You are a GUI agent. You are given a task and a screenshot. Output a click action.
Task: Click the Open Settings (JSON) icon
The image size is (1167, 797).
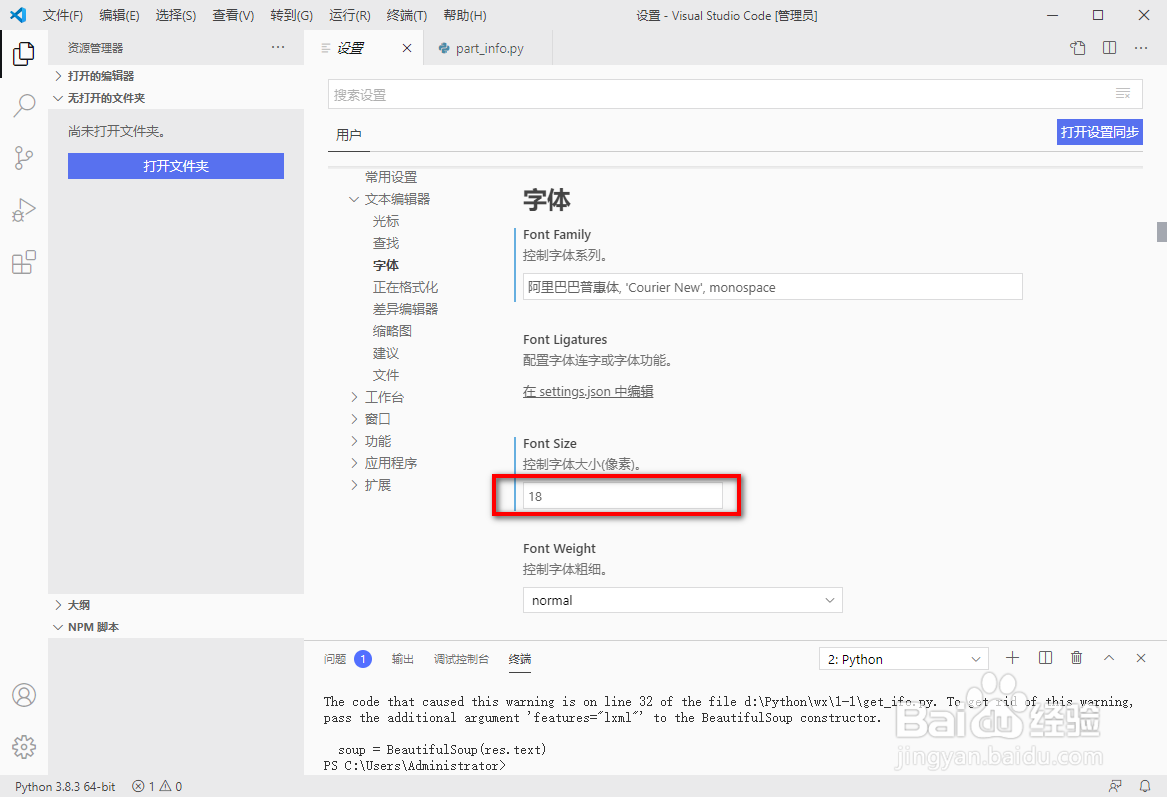1078,48
